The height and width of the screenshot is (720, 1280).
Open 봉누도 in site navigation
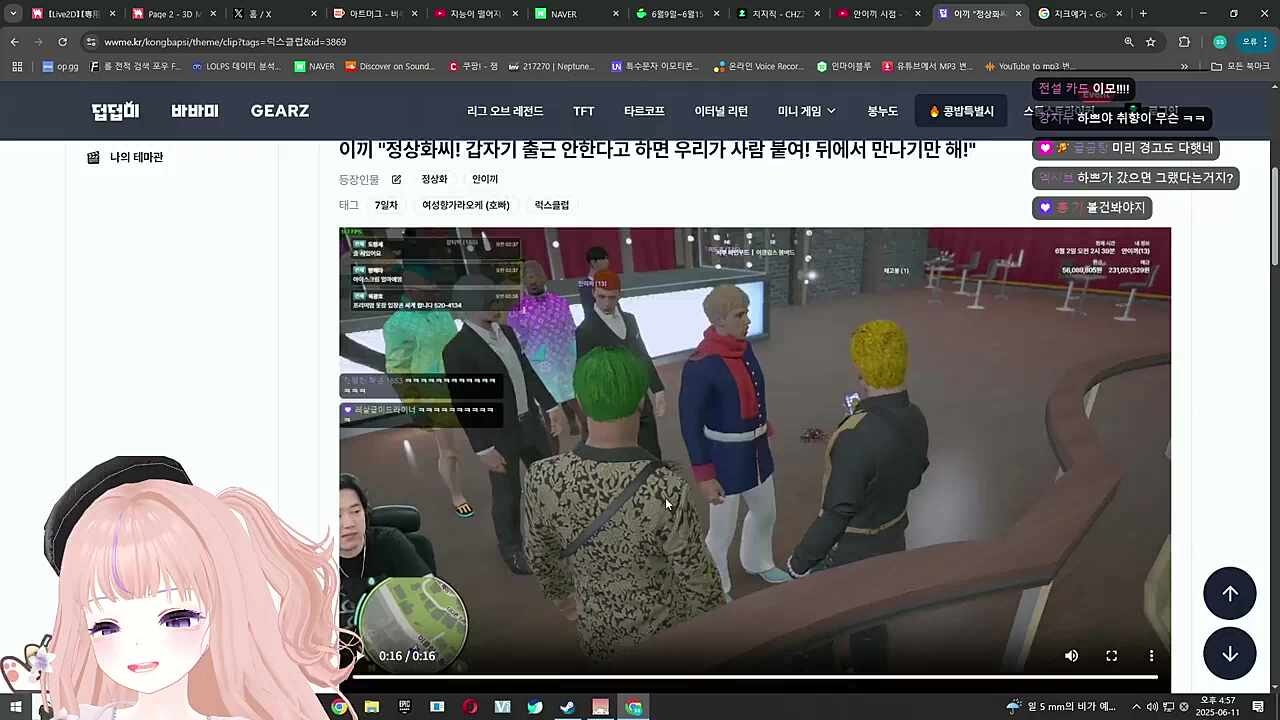pos(883,111)
